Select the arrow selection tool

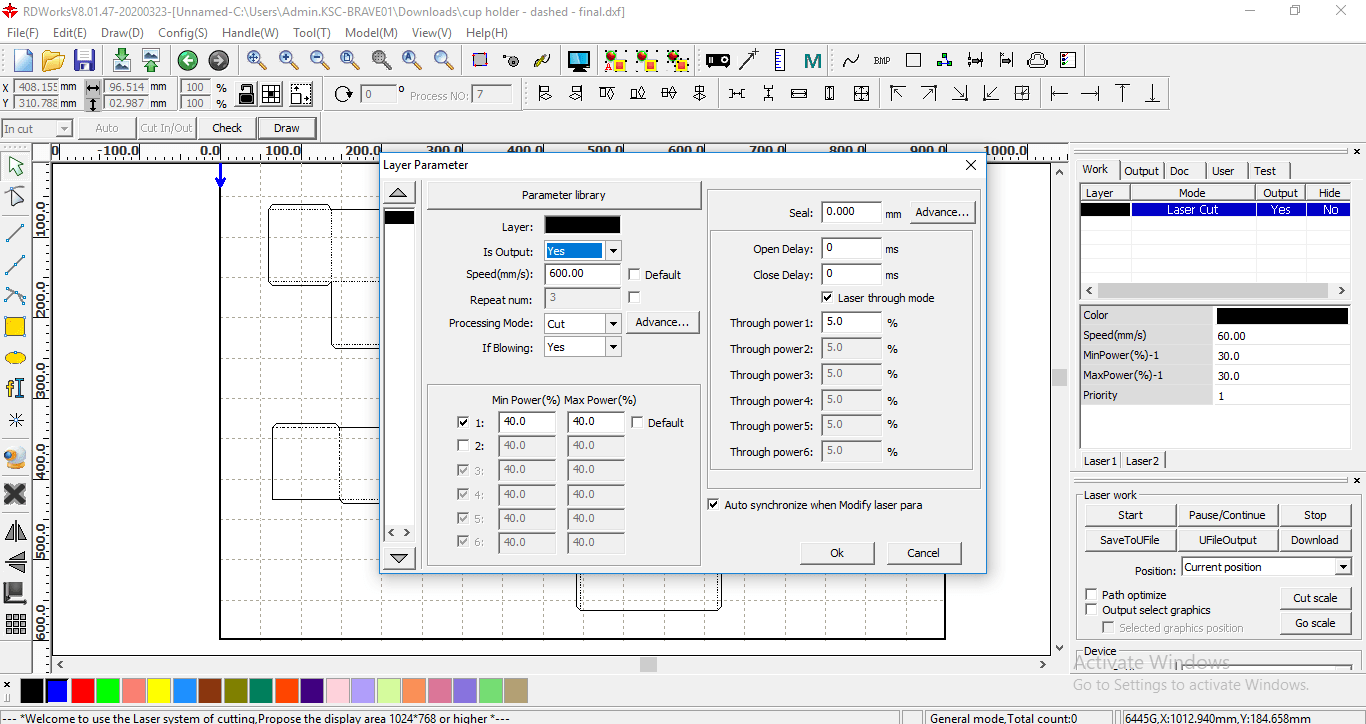(x=15, y=166)
